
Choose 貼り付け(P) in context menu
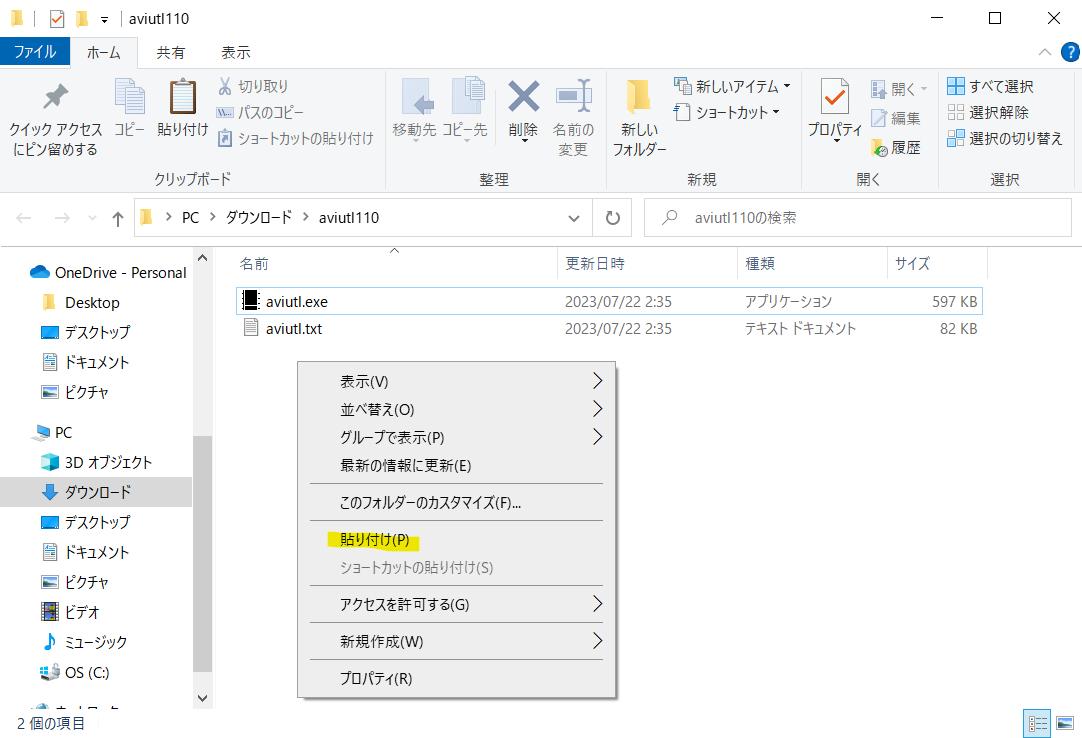click(456, 539)
